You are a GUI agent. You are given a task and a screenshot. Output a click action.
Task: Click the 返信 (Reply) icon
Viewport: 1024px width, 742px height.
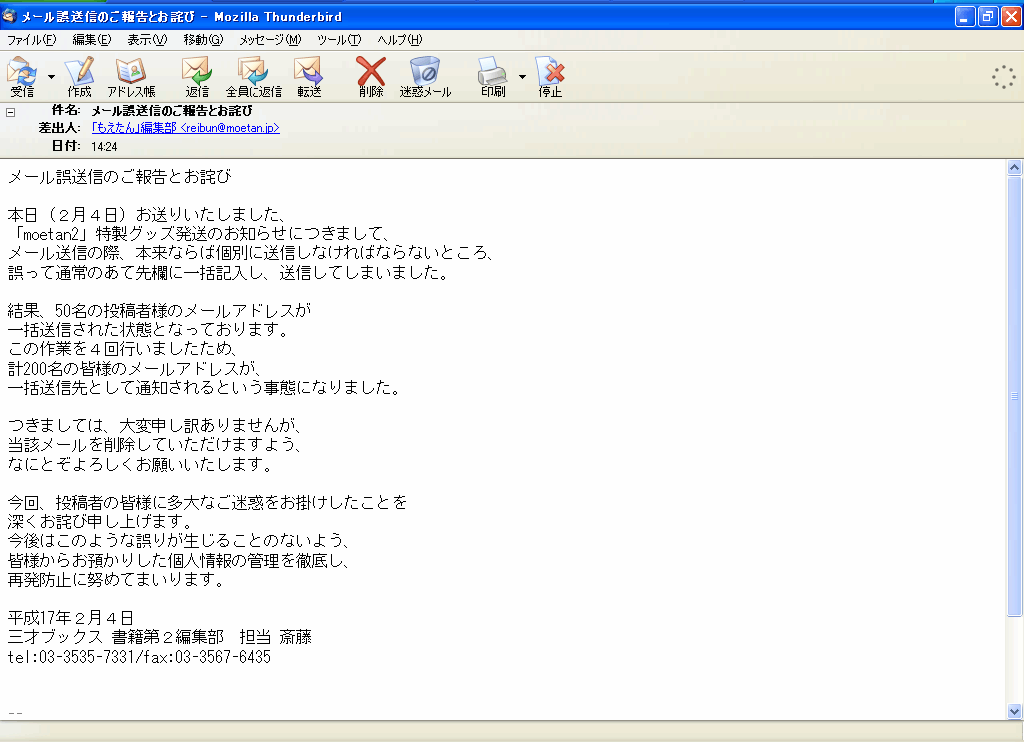click(197, 75)
